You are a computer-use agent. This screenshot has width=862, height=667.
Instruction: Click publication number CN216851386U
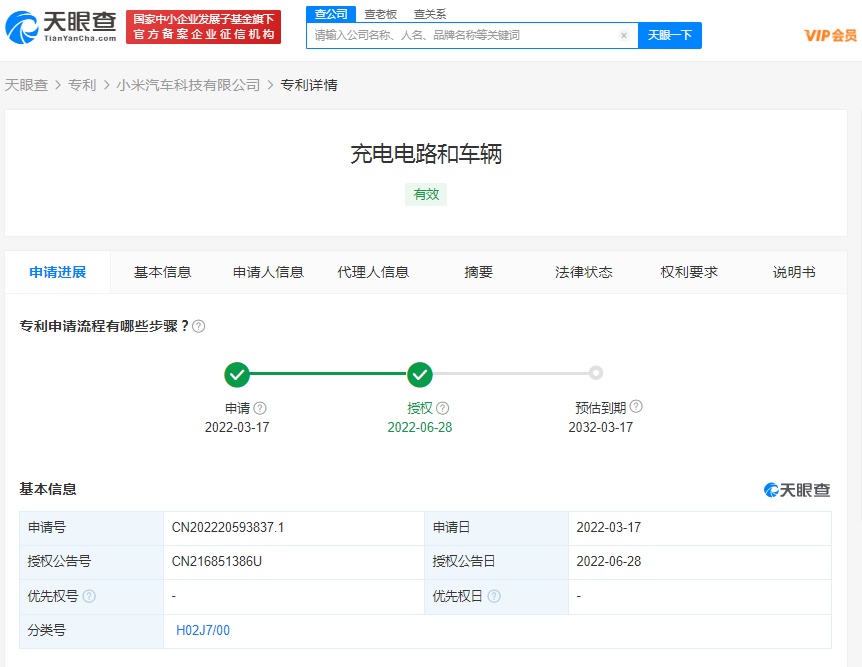tap(217, 561)
